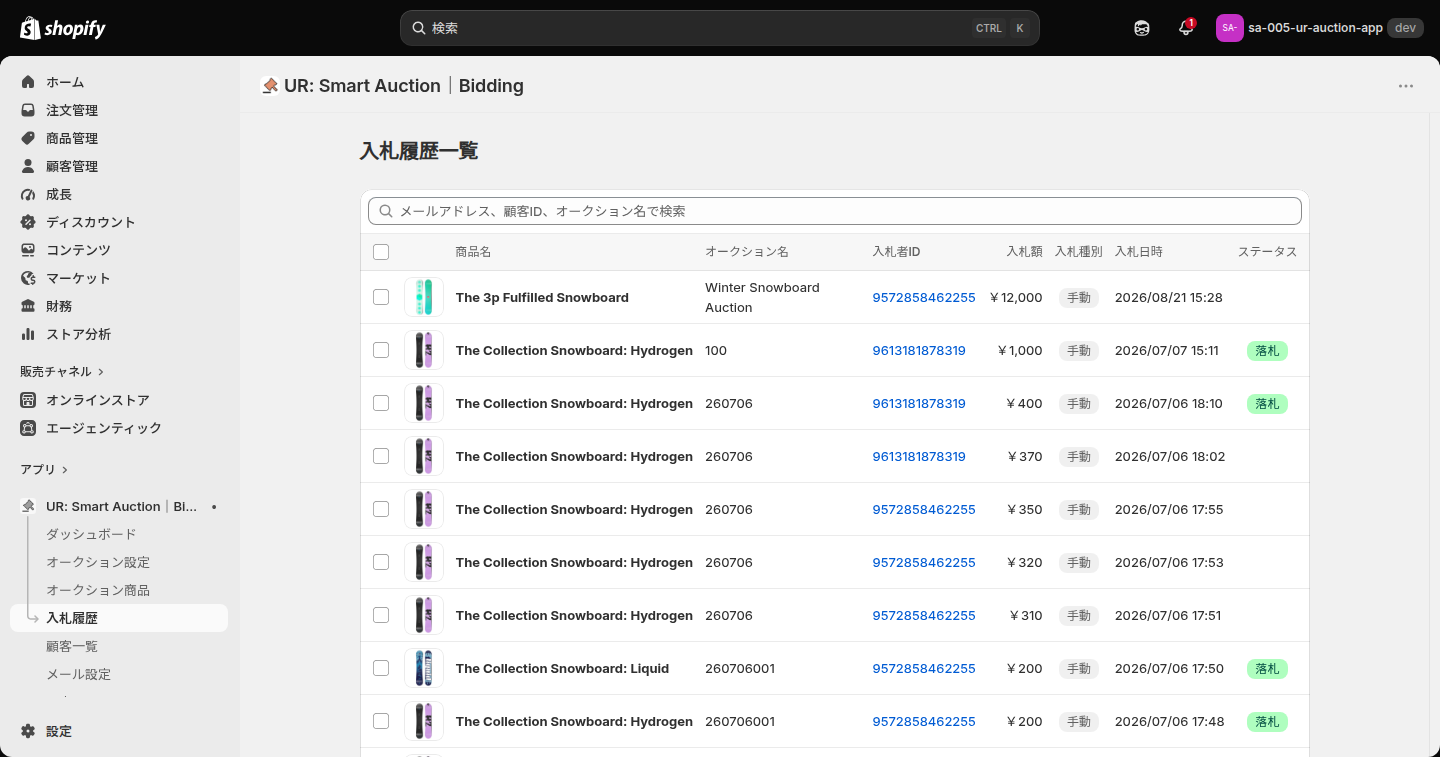
Task: Check the Collection Snowboard: Liquid row checkbox
Action: click(381, 668)
